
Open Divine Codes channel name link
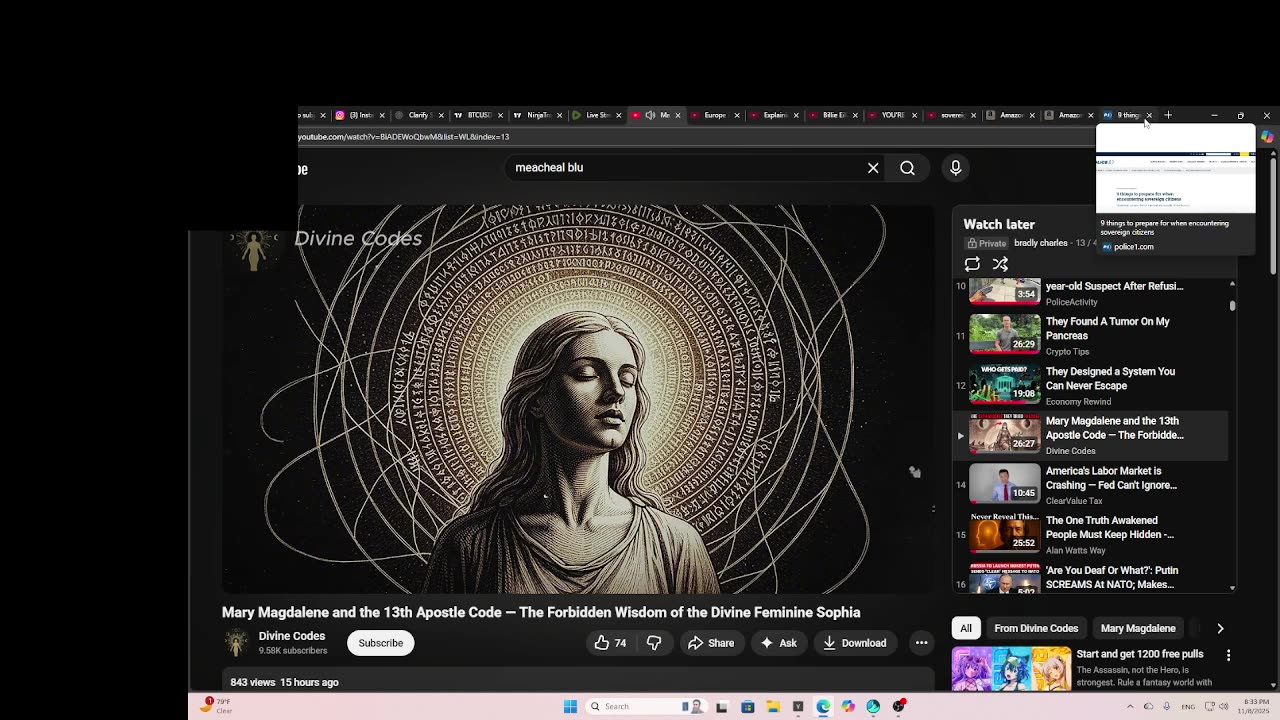292,636
